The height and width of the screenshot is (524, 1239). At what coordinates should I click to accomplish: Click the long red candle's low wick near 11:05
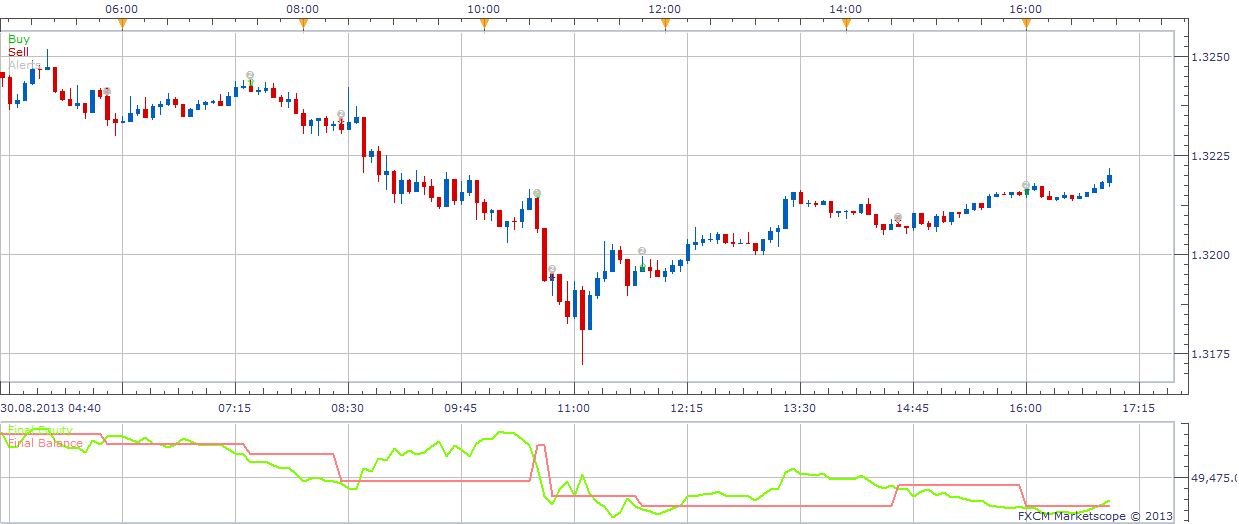pyautogui.click(x=582, y=347)
